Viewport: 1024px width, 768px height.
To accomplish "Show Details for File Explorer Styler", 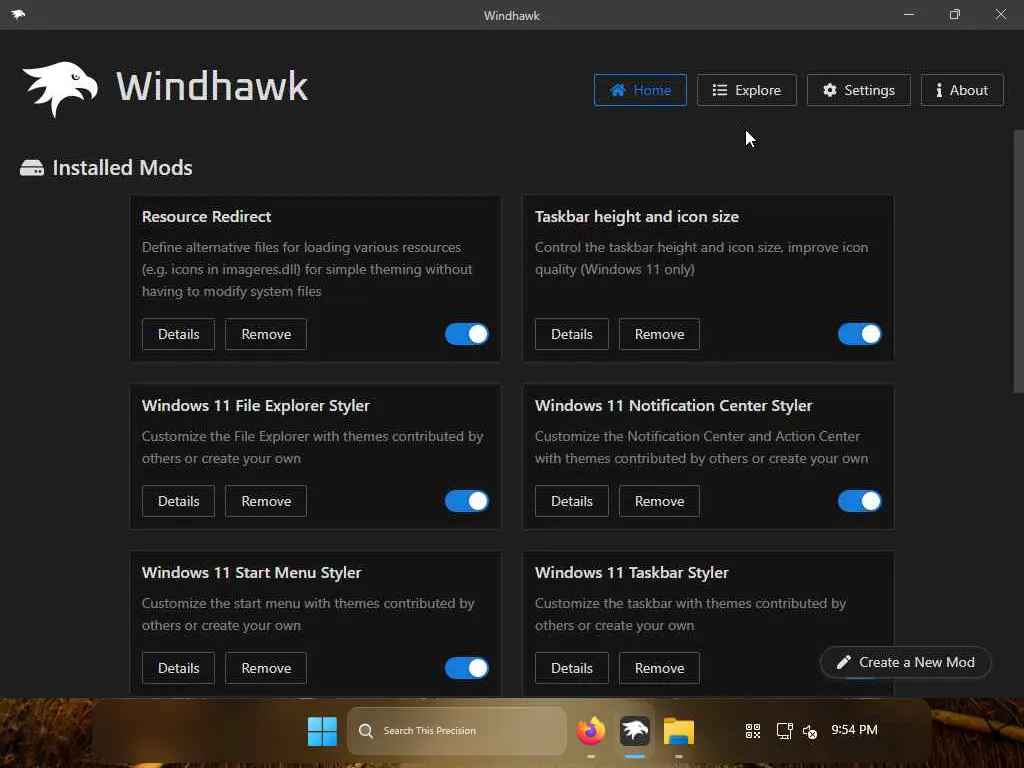I will [x=178, y=501].
